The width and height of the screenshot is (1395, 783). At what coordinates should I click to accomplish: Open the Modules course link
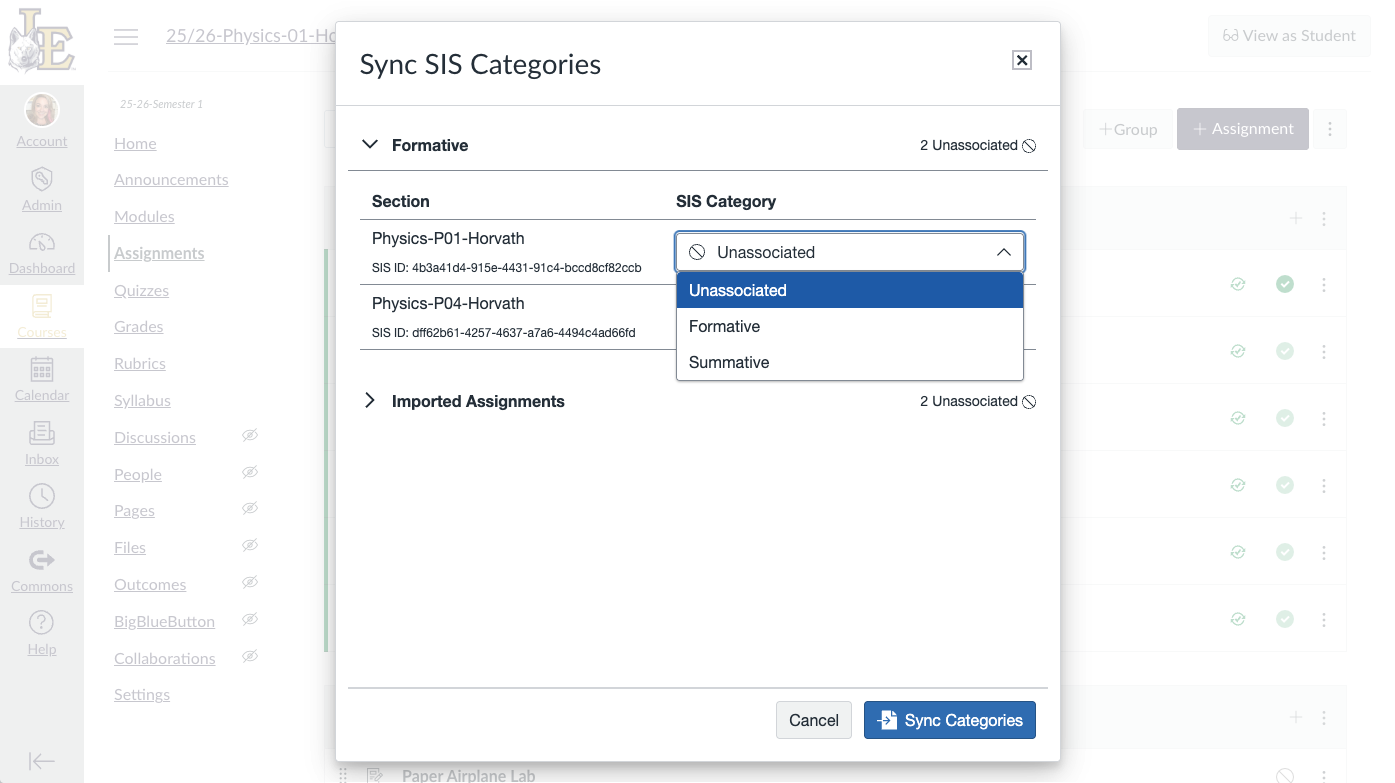click(x=144, y=217)
